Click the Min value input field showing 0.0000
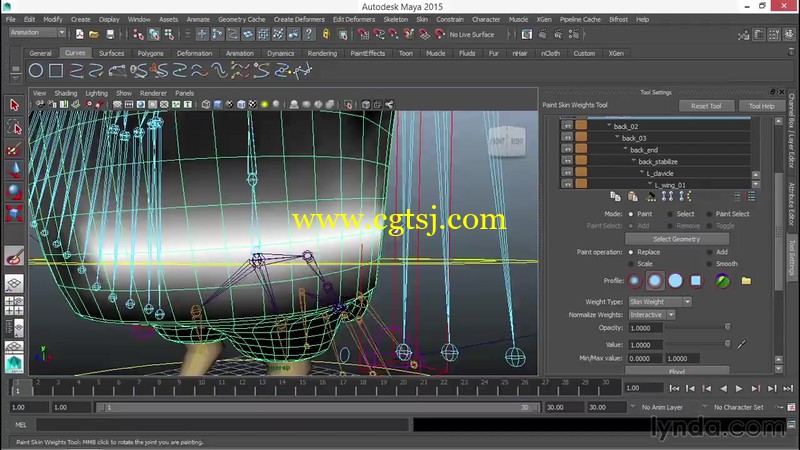The width and height of the screenshot is (800, 450). (645, 359)
